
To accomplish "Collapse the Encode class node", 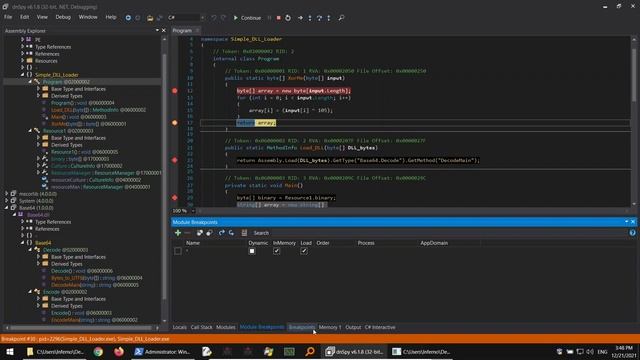I will 30,292.
